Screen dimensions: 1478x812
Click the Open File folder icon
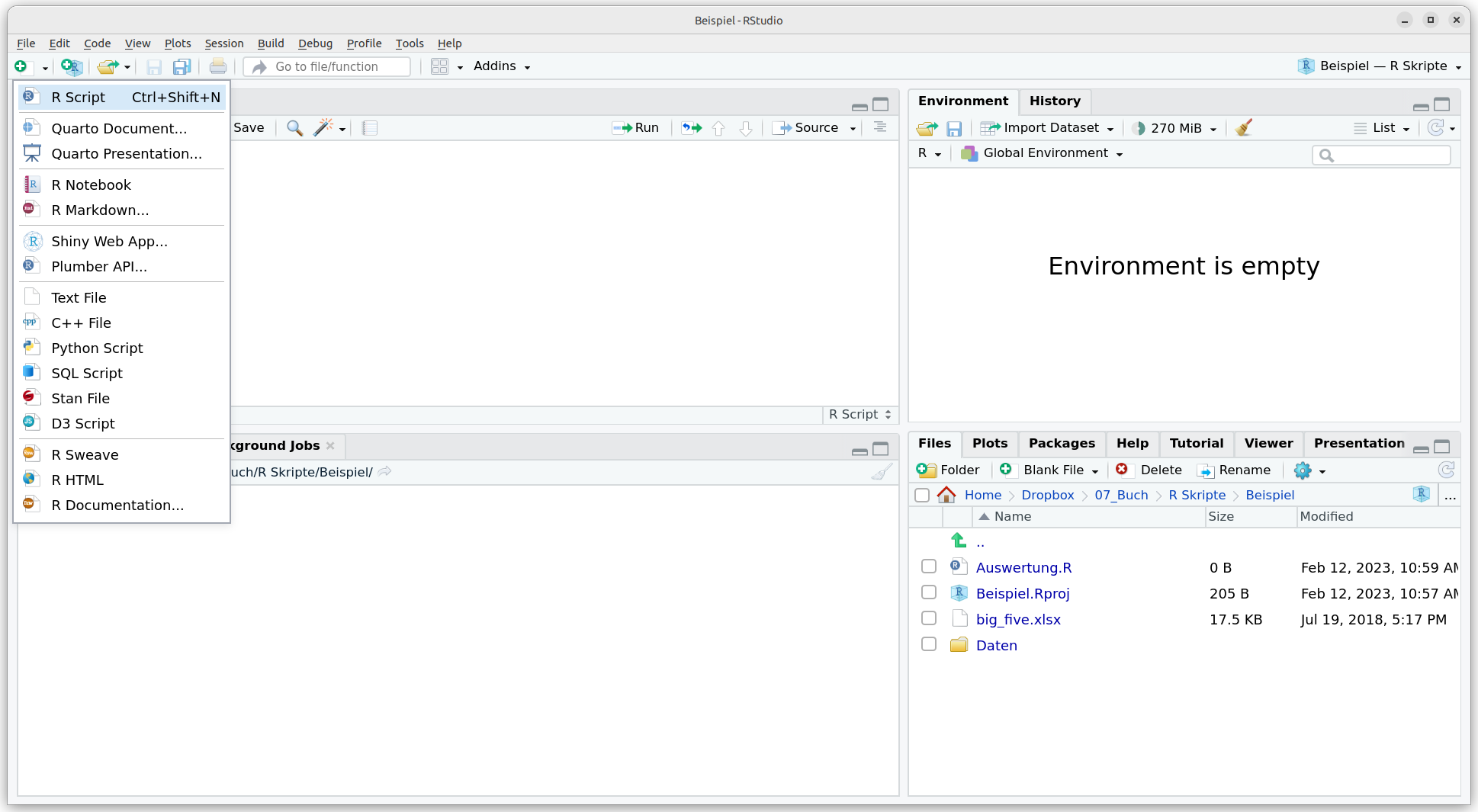coord(108,66)
